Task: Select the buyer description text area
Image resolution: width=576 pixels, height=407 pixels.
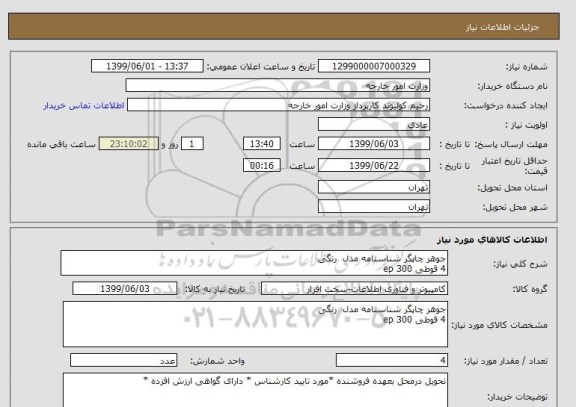Action: point(255,390)
